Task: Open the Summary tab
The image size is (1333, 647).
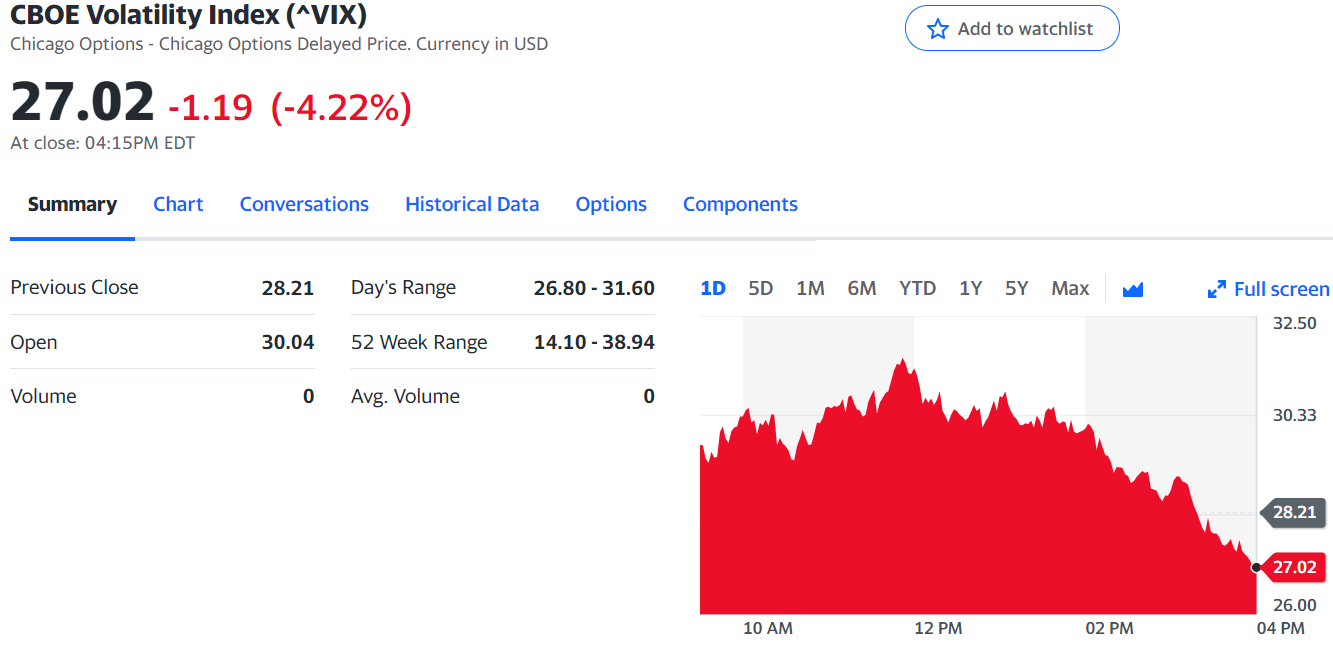Action: pyautogui.click(x=72, y=204)
